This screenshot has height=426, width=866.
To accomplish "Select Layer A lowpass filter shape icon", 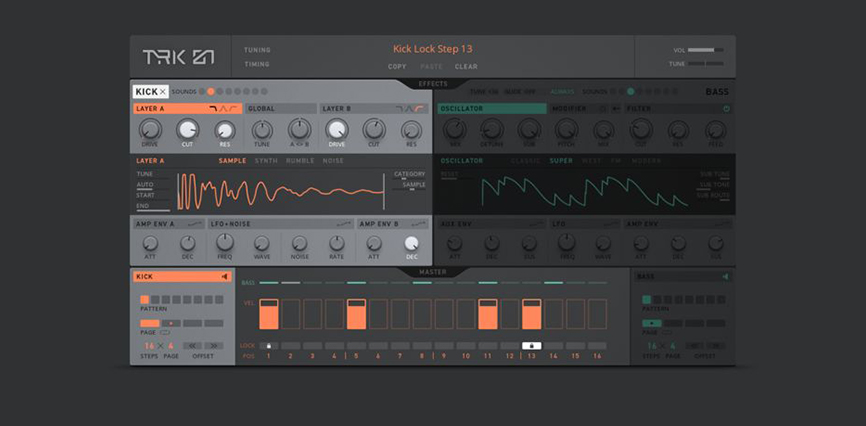I will point(213,109).
